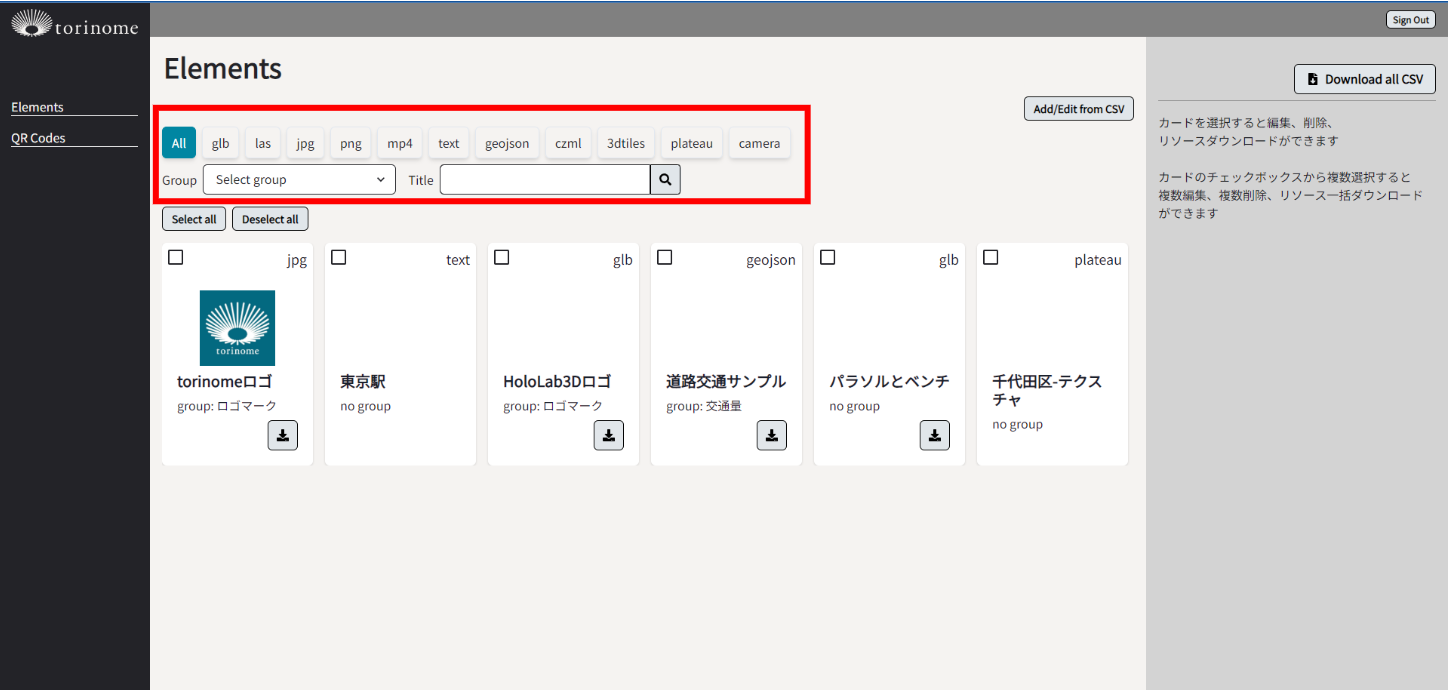
Task: Download the torinomeロゴ jpg resource
Action: tap(282, 435)
